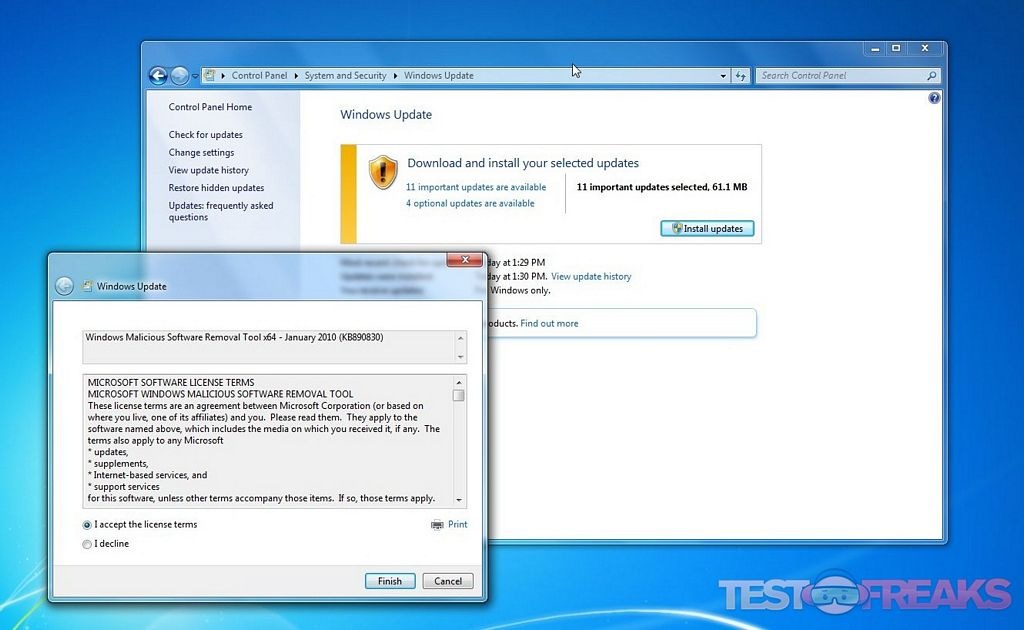This screenshot has height=630, width=1024.
Task: Click the KB890830 update name text
Action: point(234,338)
